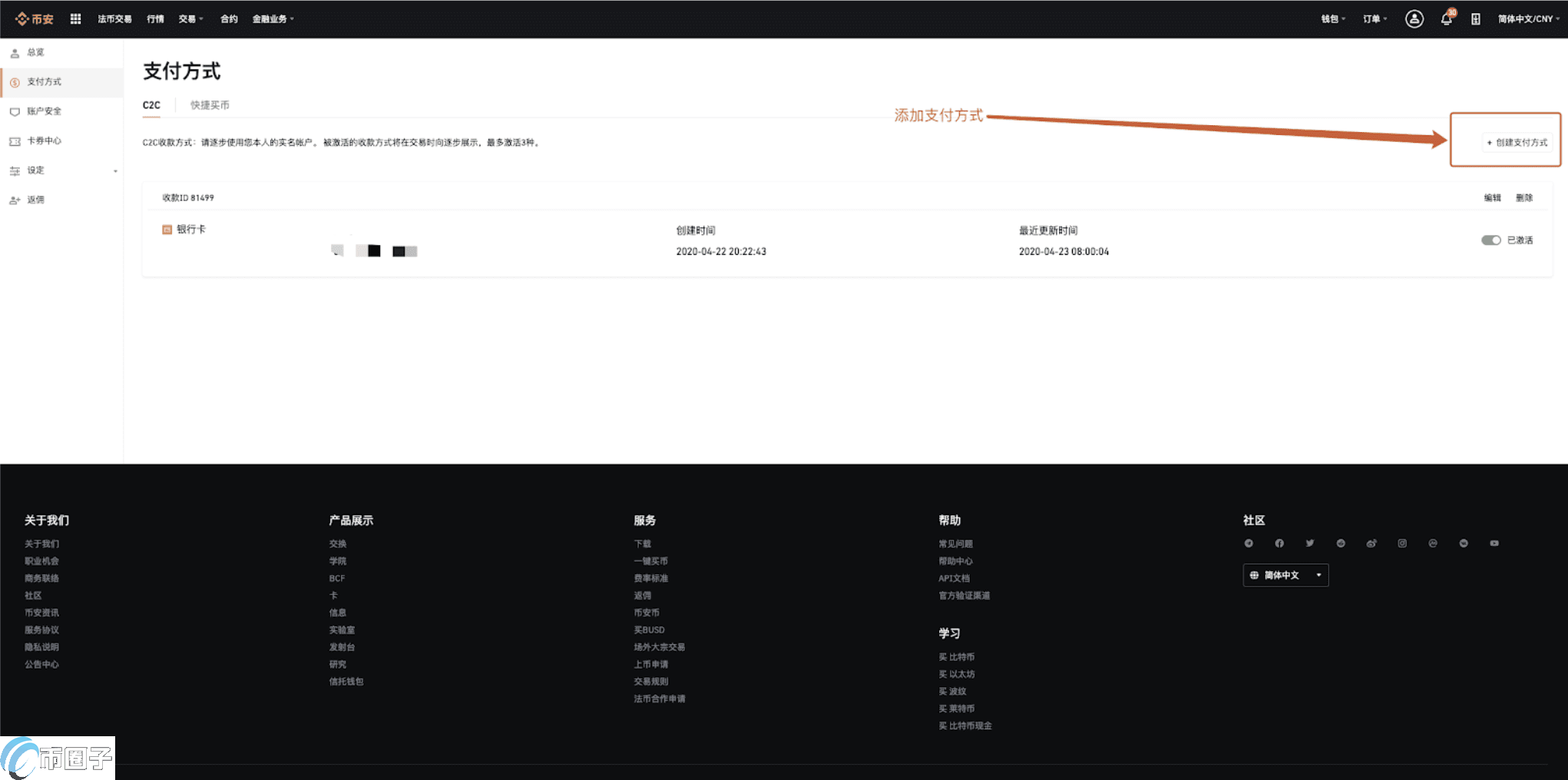The height and width of the screenshot is (780, 1568).
Task: Open the Weibo community icon
Action: (1371, 544)
